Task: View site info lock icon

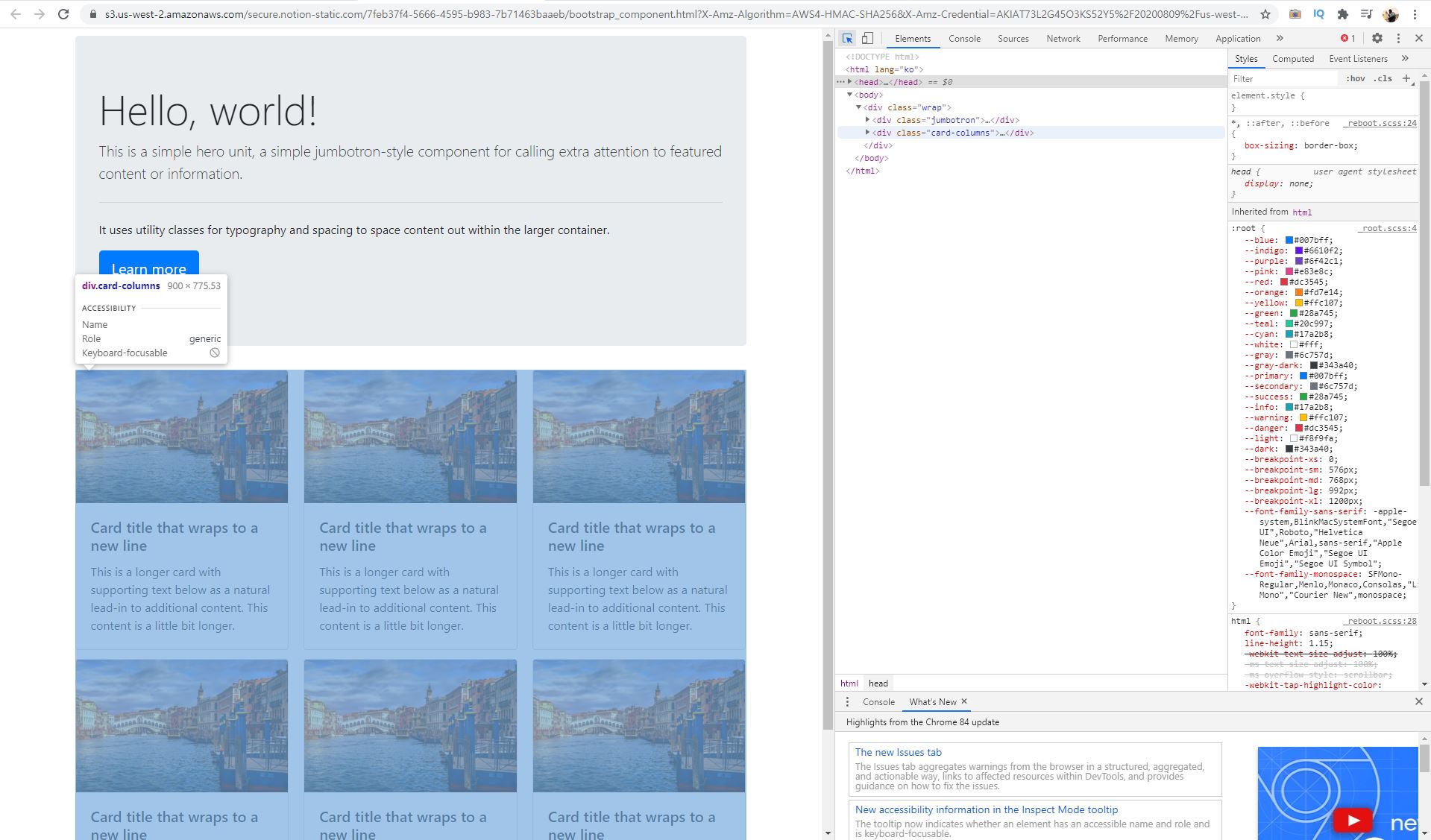Action: pos(92,14)
